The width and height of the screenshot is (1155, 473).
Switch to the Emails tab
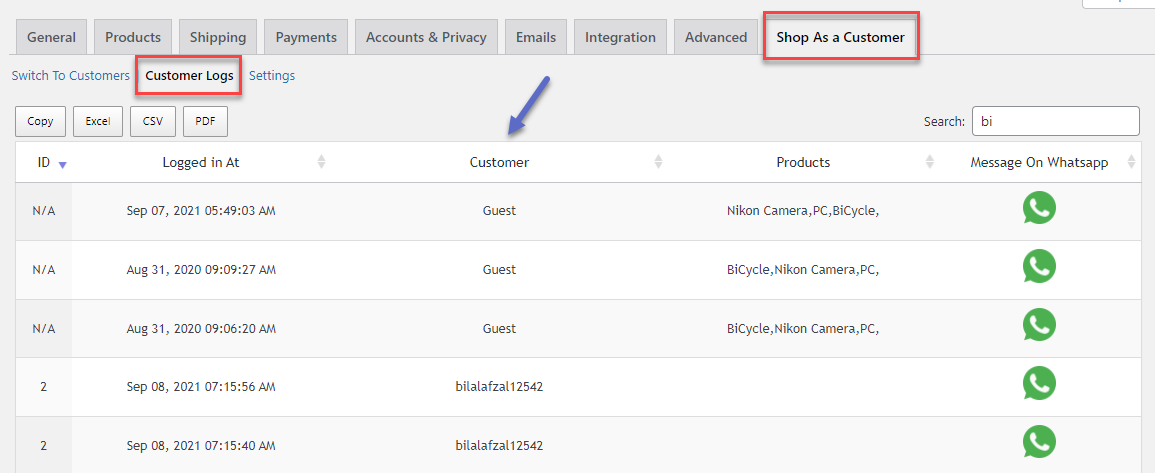(536, 37)
